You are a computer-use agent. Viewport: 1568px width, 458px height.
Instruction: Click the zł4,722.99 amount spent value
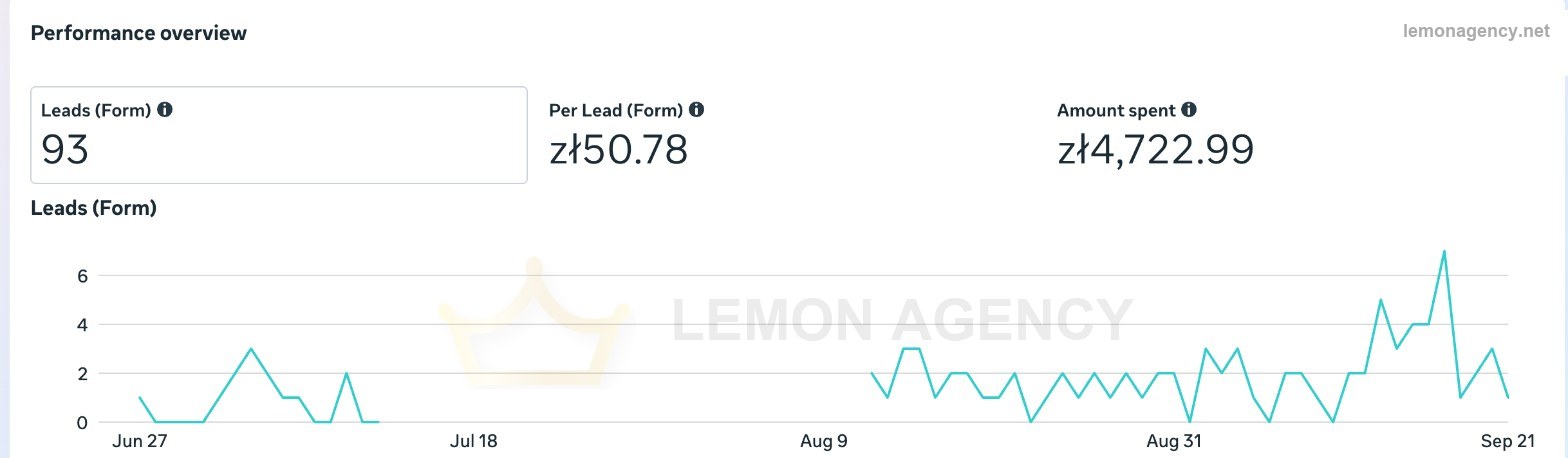tap(1155, 150)
